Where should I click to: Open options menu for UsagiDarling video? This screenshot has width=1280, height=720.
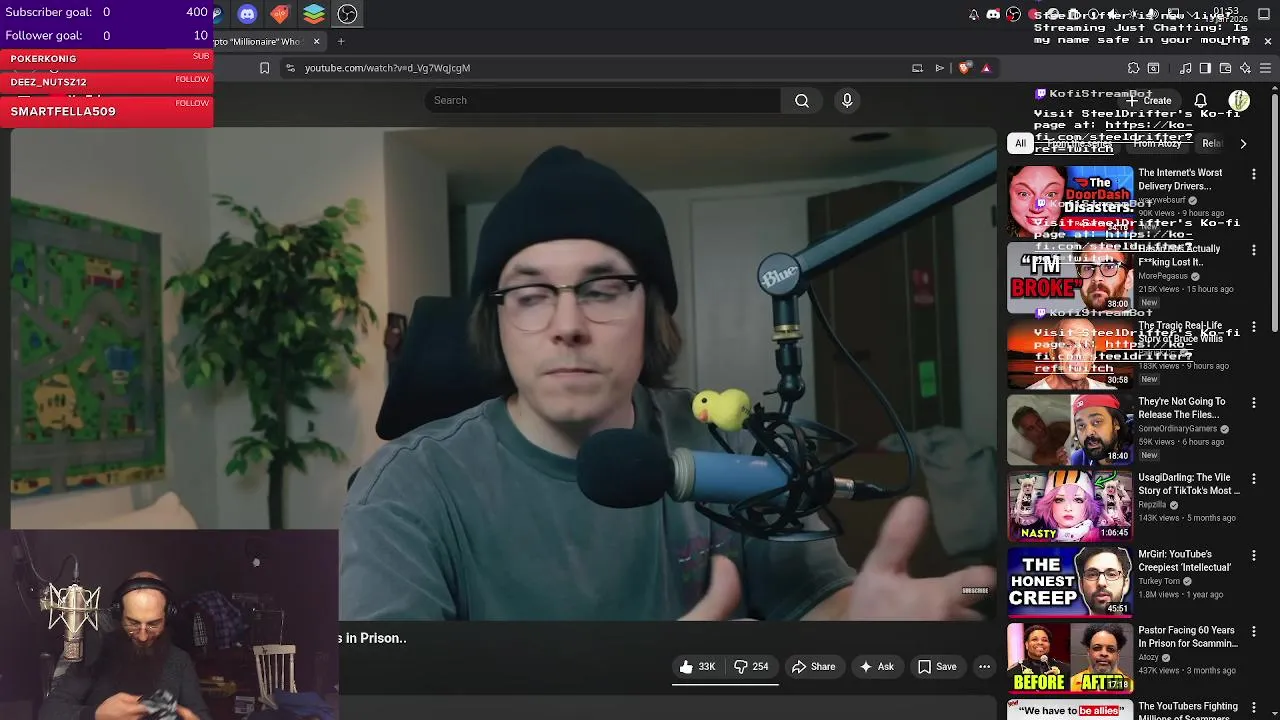(1254, 479)
